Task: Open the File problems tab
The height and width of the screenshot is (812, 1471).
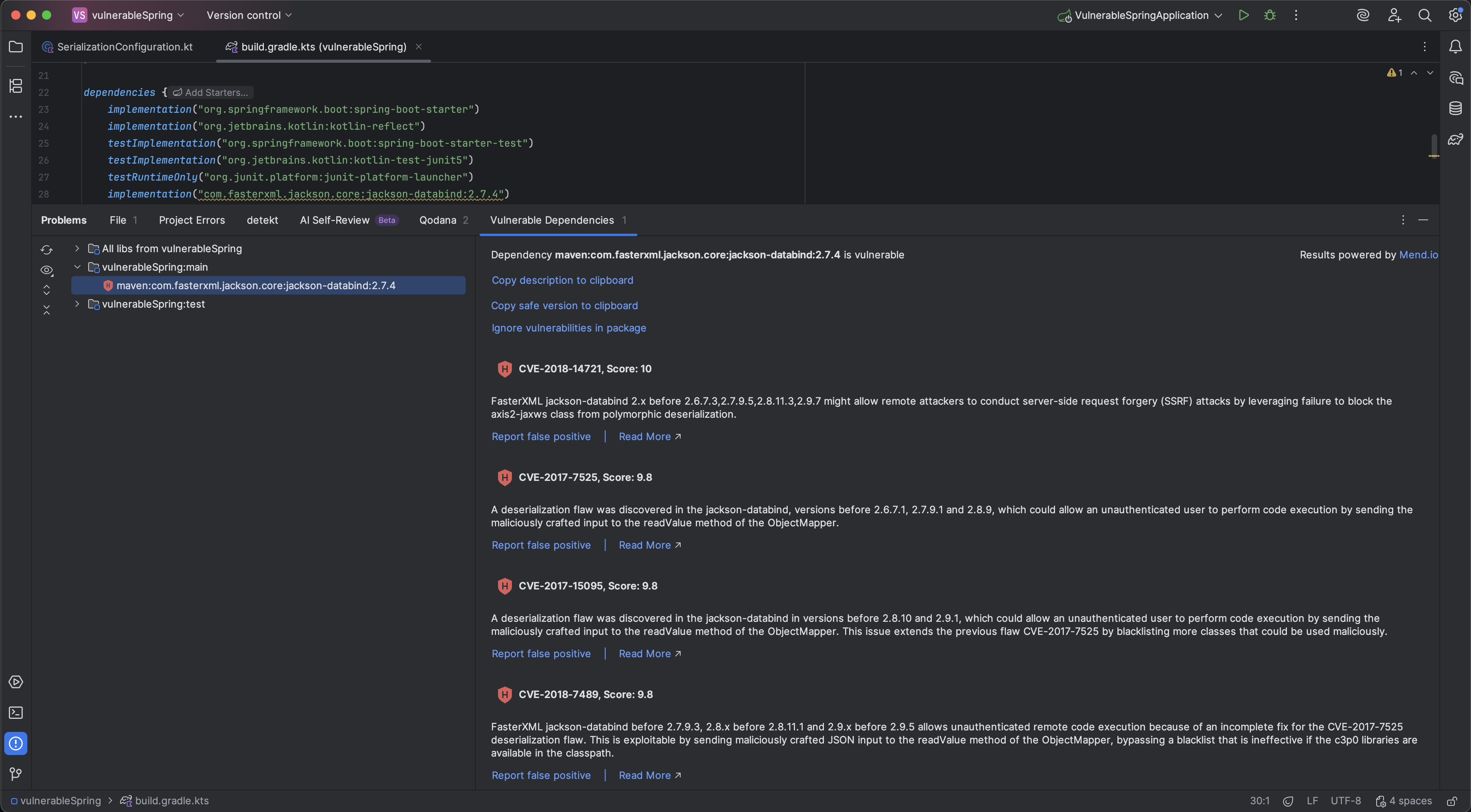Action: pyautogui.click(x=123, y=220)
